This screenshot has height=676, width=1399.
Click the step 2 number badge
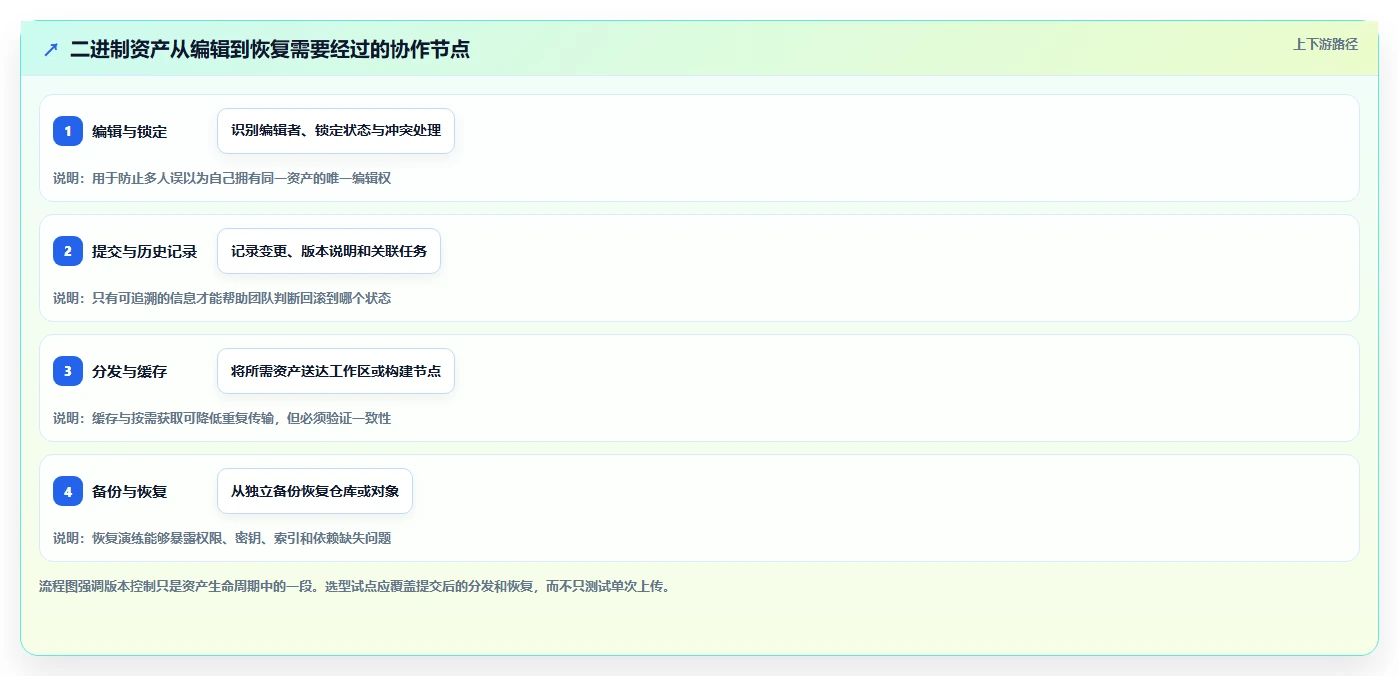coord(68,251)
